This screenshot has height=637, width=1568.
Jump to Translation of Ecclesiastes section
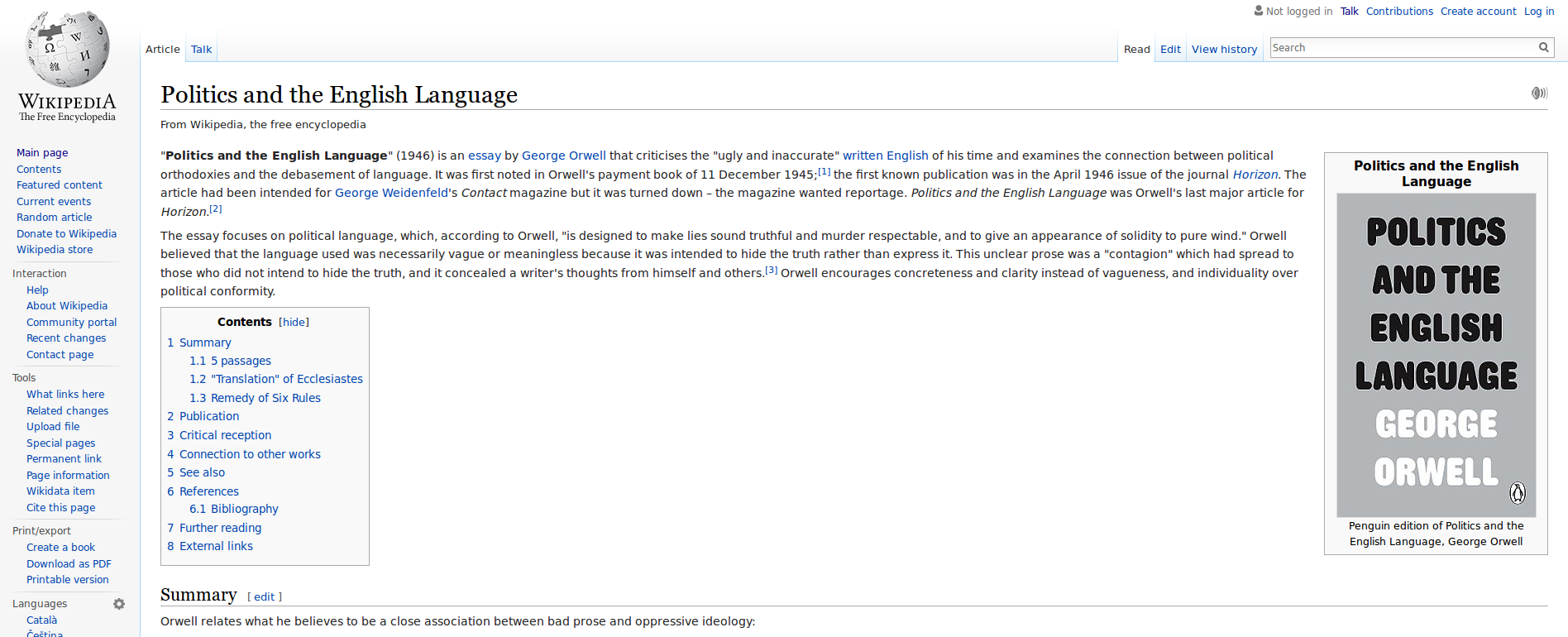click(x=276, y=379)
